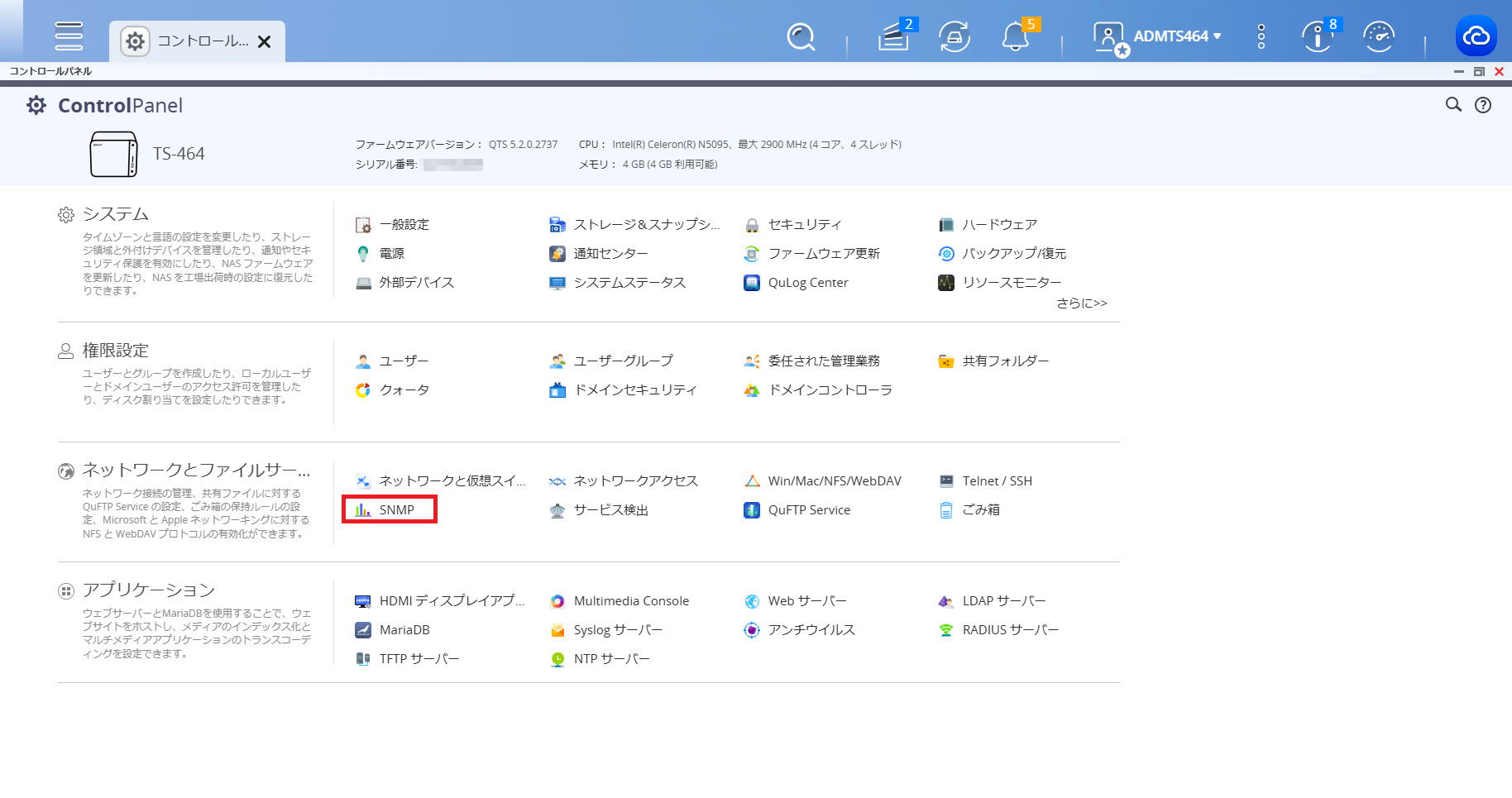This screenshot has width=1512, height=798.
Task: Open RADIUS サーバー settings
Action: (998, 630)
